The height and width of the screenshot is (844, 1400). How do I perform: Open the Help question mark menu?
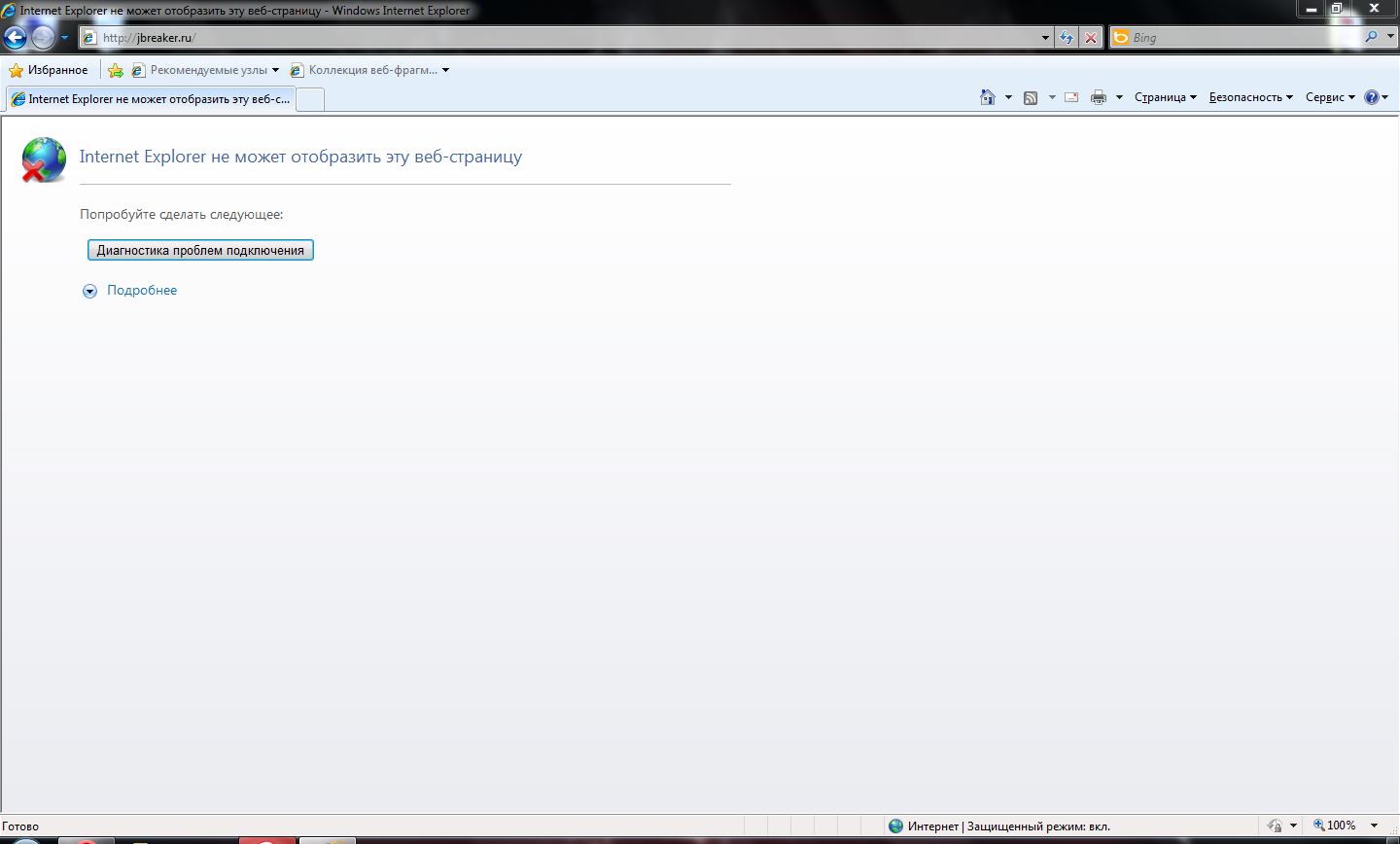[x=1377, y=97]
